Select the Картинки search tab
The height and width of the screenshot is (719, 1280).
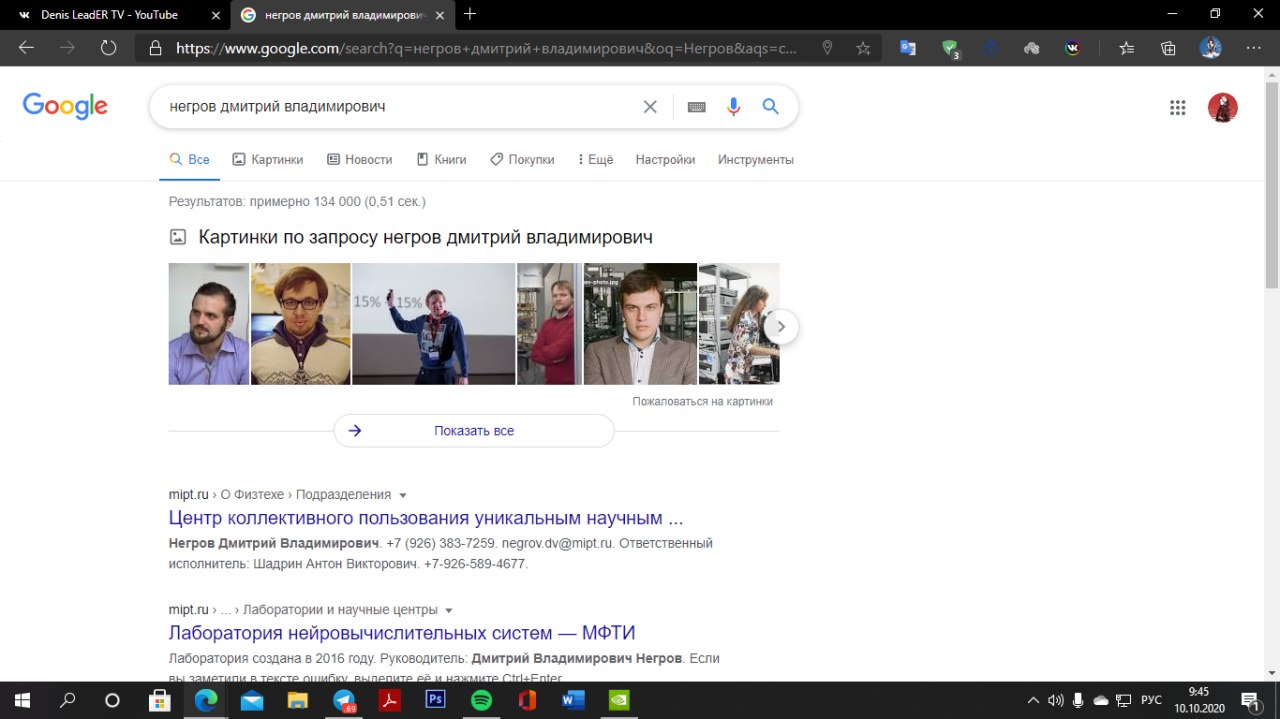coord(268,159)
